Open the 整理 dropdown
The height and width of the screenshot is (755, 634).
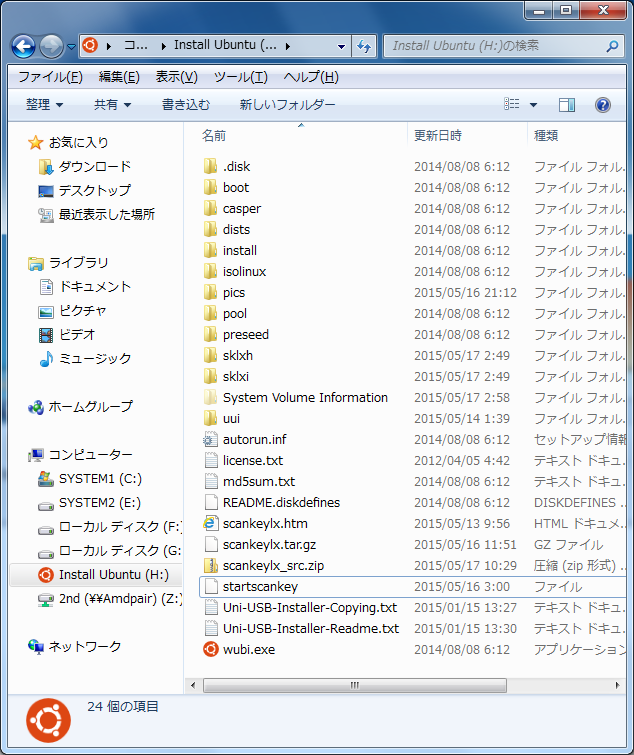(x=44, y=104)
